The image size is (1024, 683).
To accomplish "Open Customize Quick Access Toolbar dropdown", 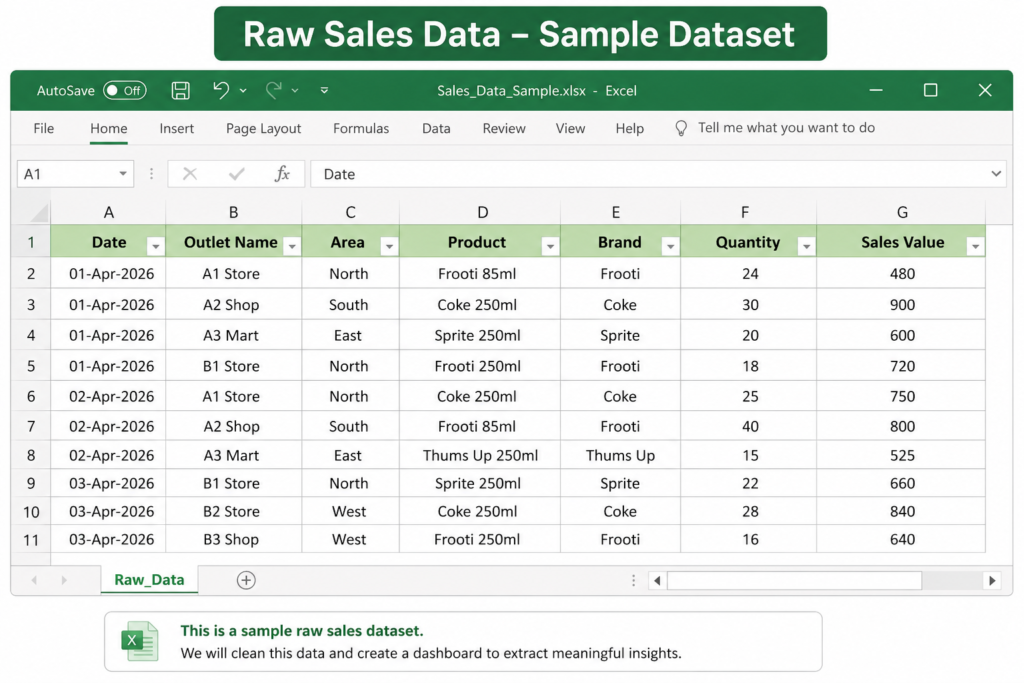I will click(324, 90).
